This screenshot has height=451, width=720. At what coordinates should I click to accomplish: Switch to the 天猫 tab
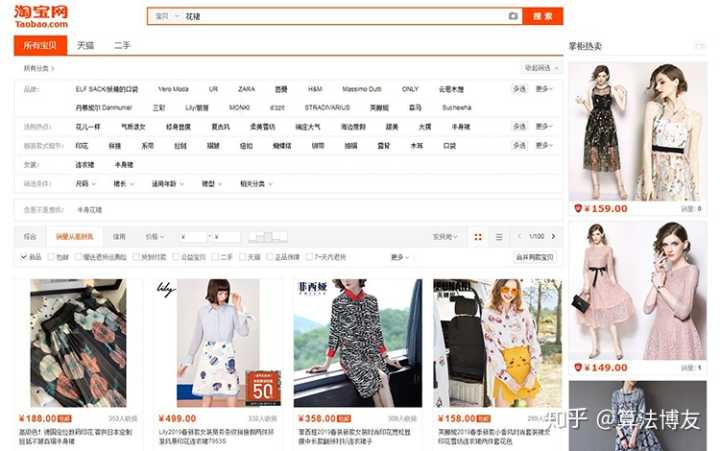(85, 45)
